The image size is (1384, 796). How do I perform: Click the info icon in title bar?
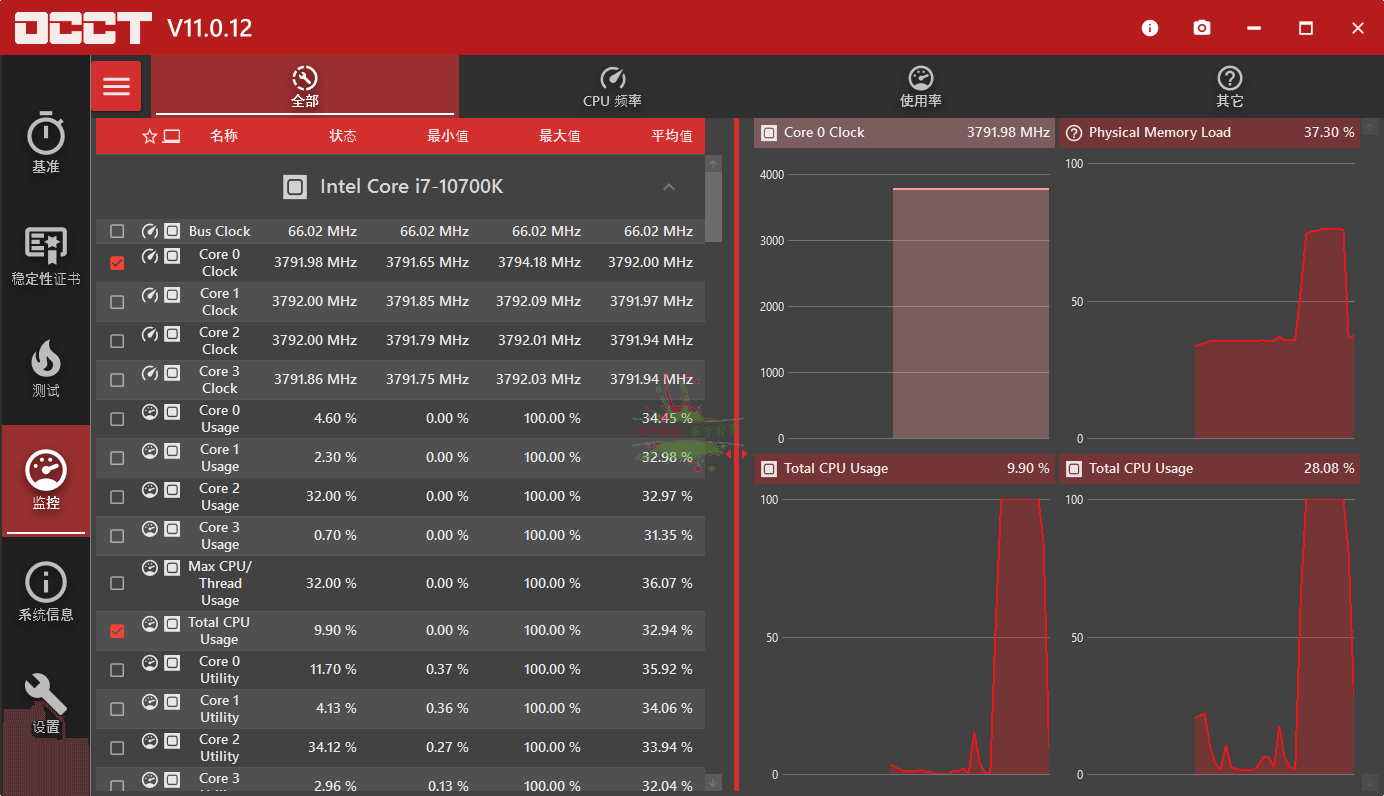click(x=1150, y=28)
